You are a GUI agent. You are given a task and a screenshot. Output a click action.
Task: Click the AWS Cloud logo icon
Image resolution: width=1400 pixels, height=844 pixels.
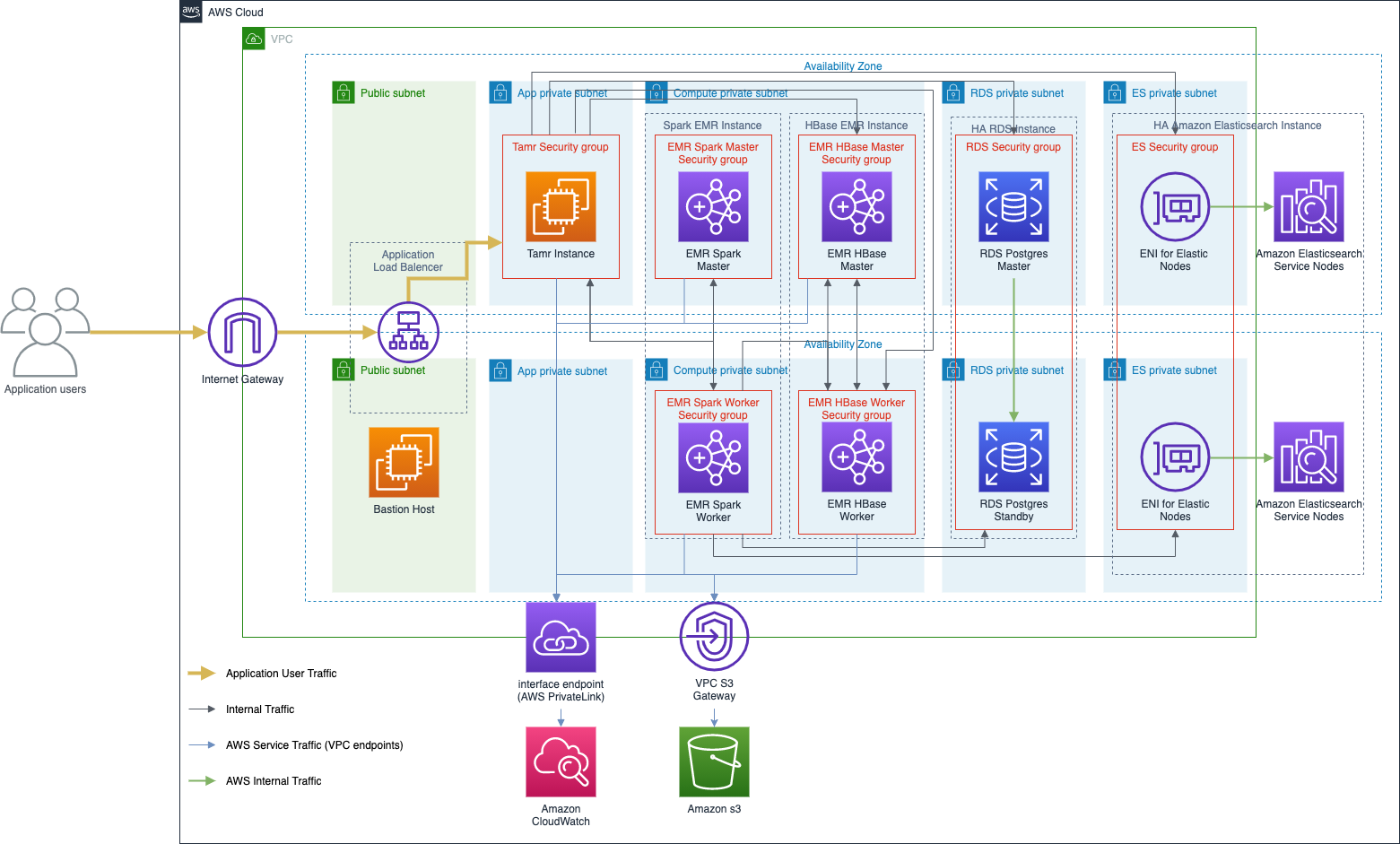(191, 12)
